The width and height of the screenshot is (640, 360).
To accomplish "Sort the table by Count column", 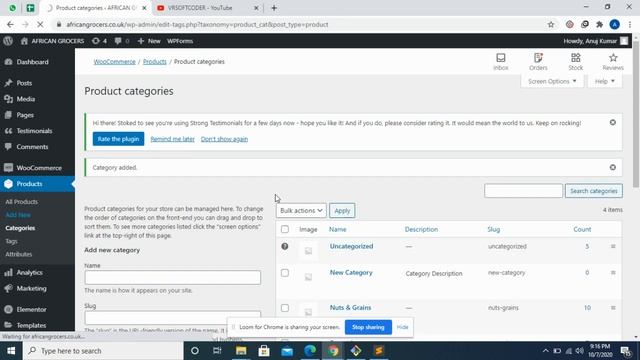I will pos(582,229).
